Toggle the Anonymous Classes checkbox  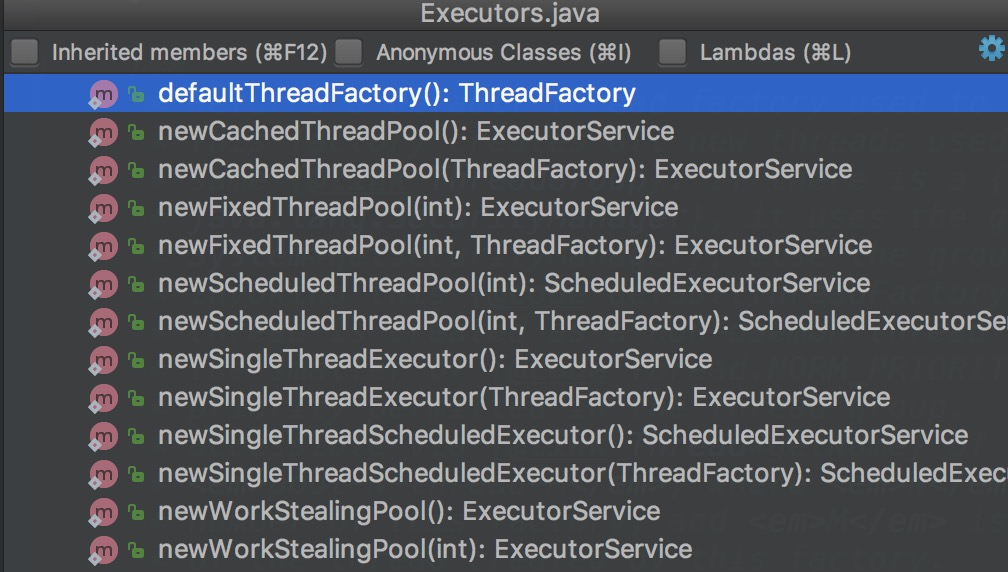349,52
